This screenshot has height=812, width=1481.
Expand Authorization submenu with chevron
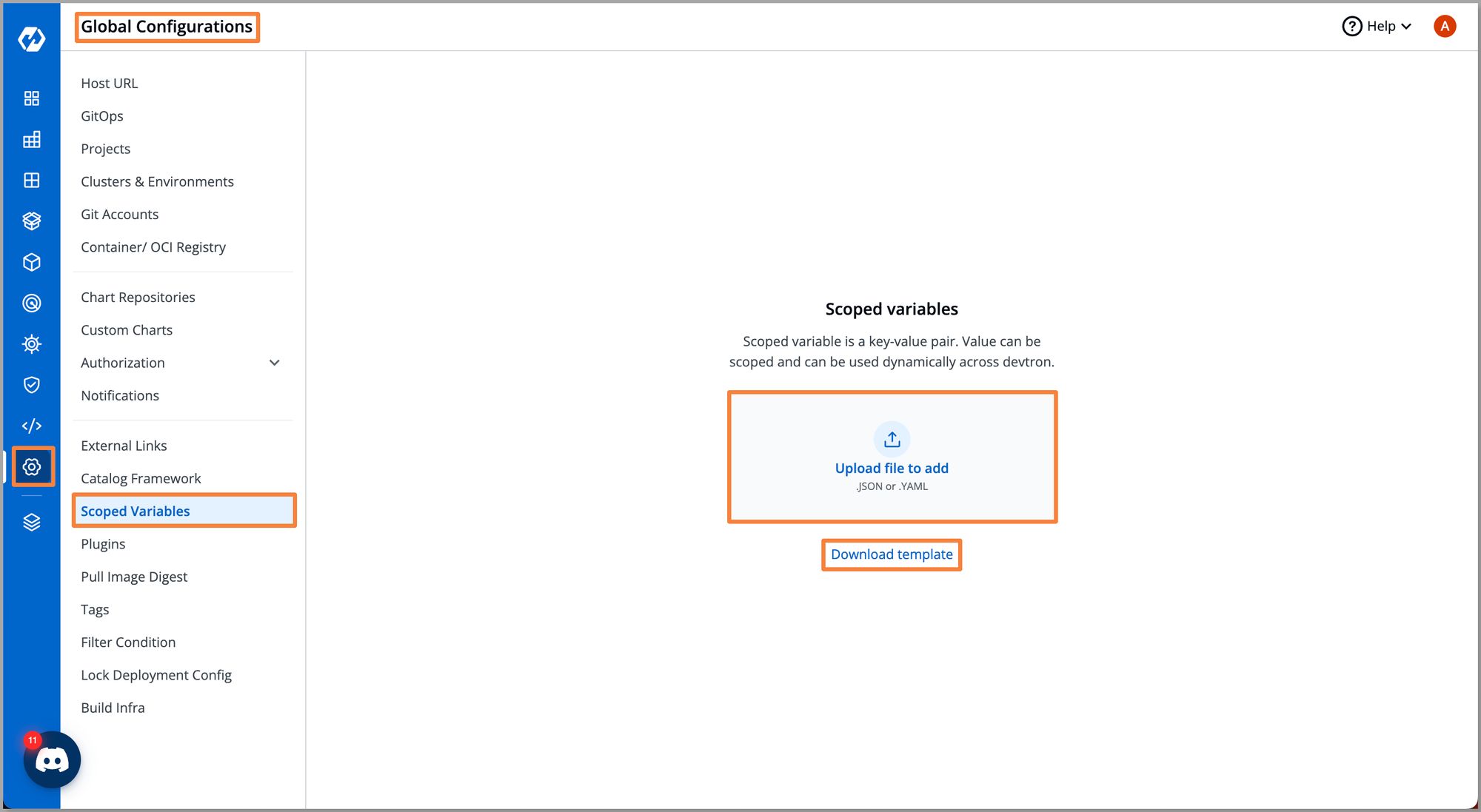point(276,362)
